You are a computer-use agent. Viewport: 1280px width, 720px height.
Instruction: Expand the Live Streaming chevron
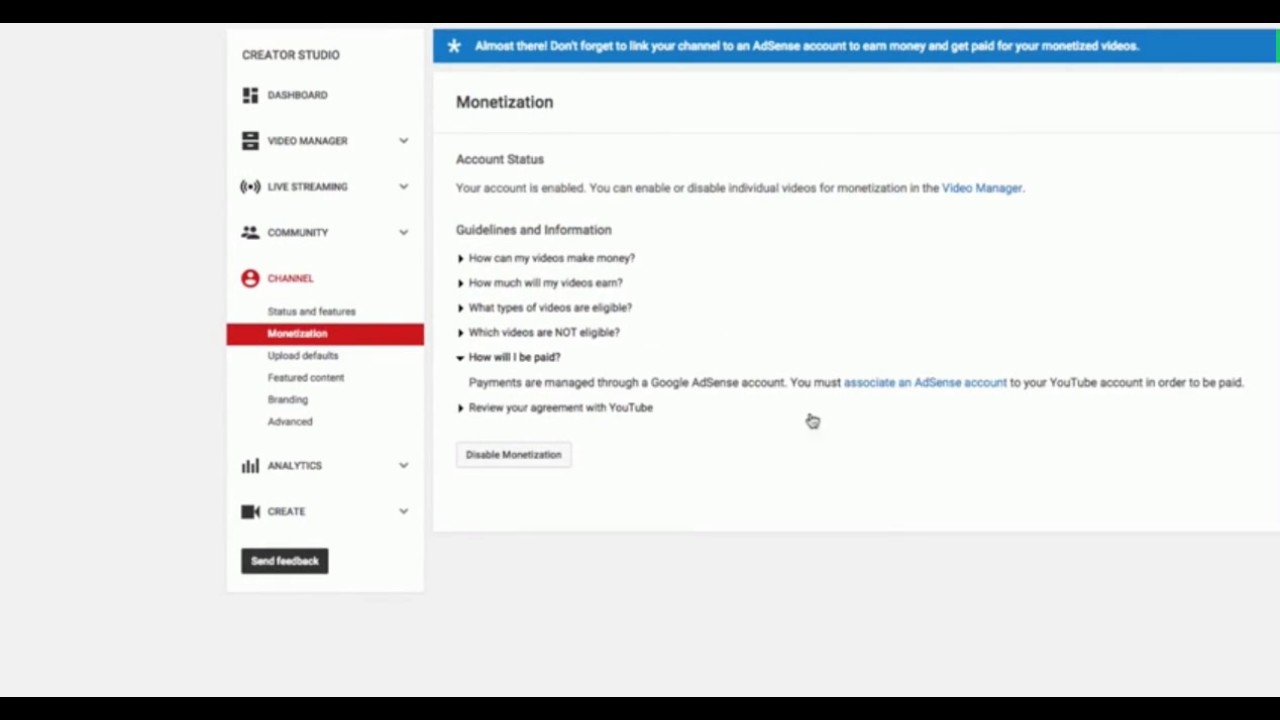[404, 187]
